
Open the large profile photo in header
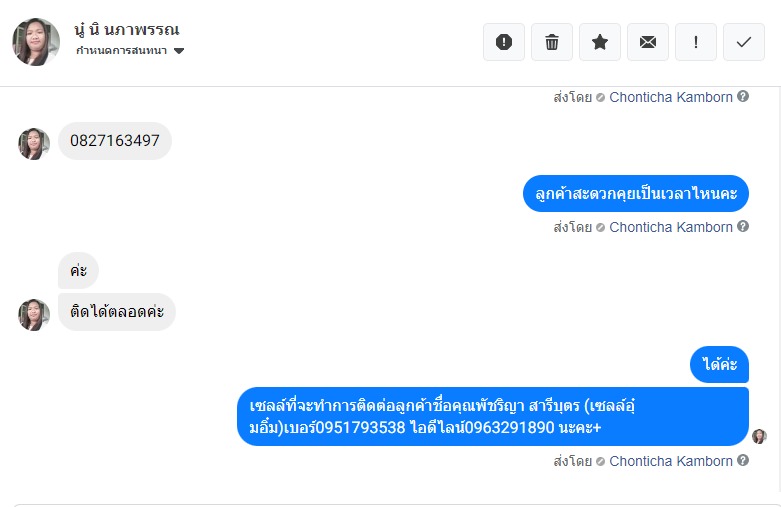pos(36,41)
